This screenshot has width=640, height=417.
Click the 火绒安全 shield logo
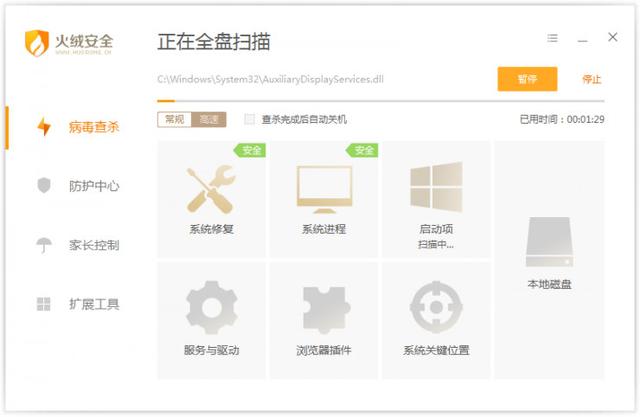37,43
